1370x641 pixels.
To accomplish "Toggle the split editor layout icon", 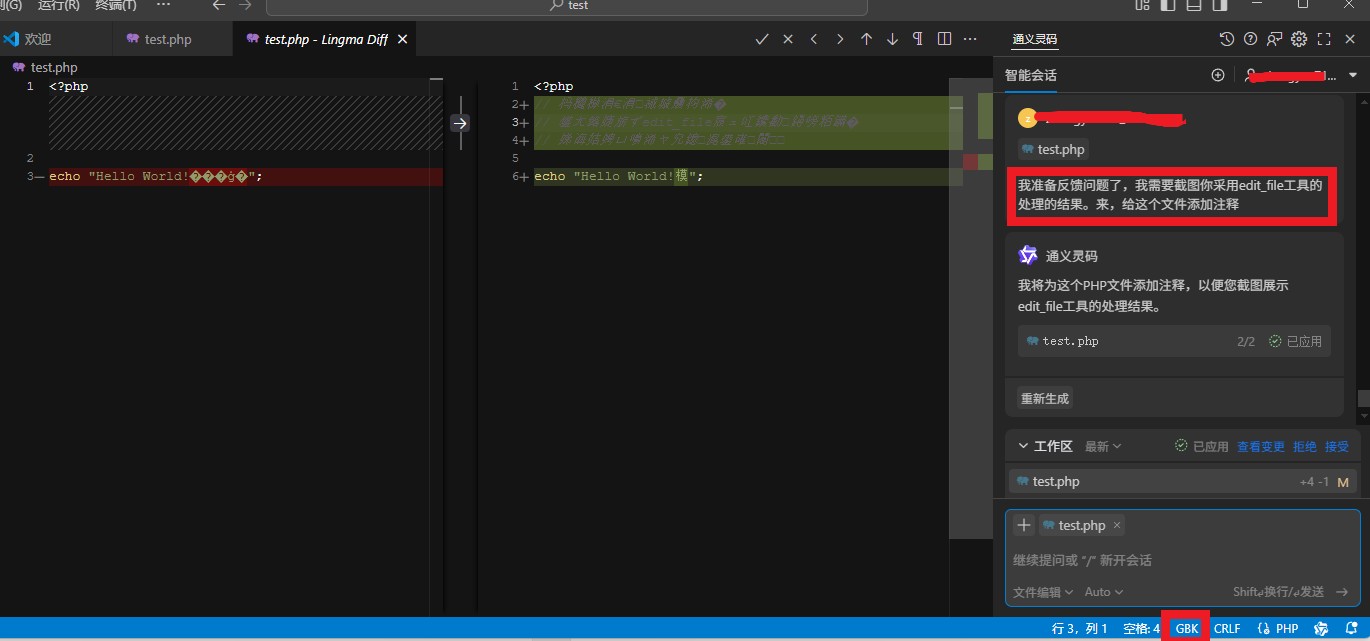I will 944,39.
